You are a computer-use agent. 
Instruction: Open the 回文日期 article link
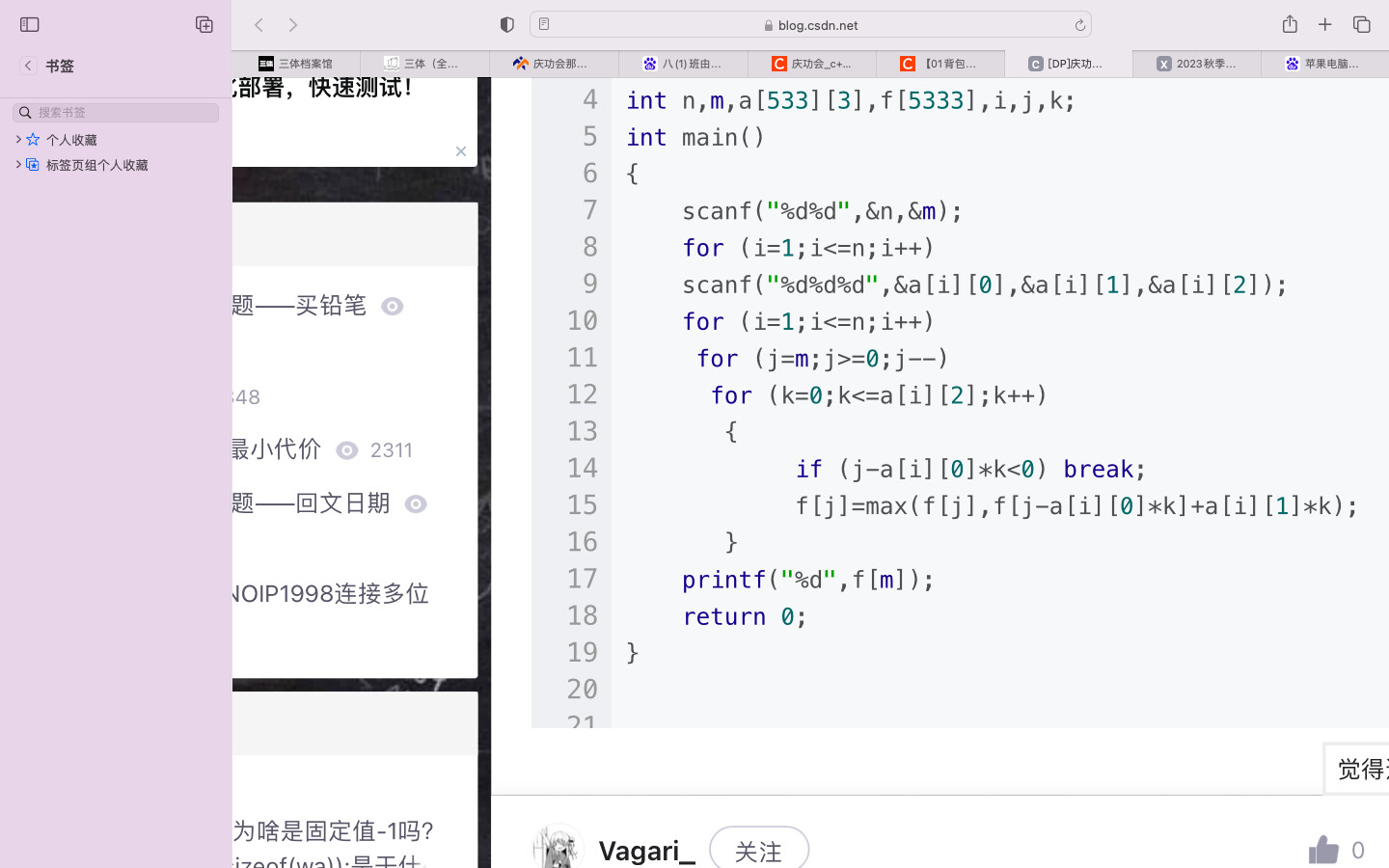(x=311, y=503)
